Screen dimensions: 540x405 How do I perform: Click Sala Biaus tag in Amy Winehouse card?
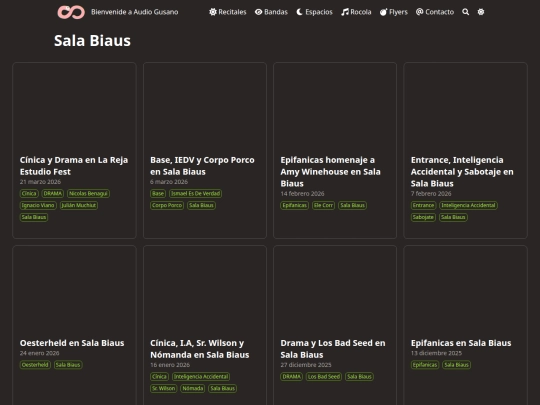tap(352, 205)
